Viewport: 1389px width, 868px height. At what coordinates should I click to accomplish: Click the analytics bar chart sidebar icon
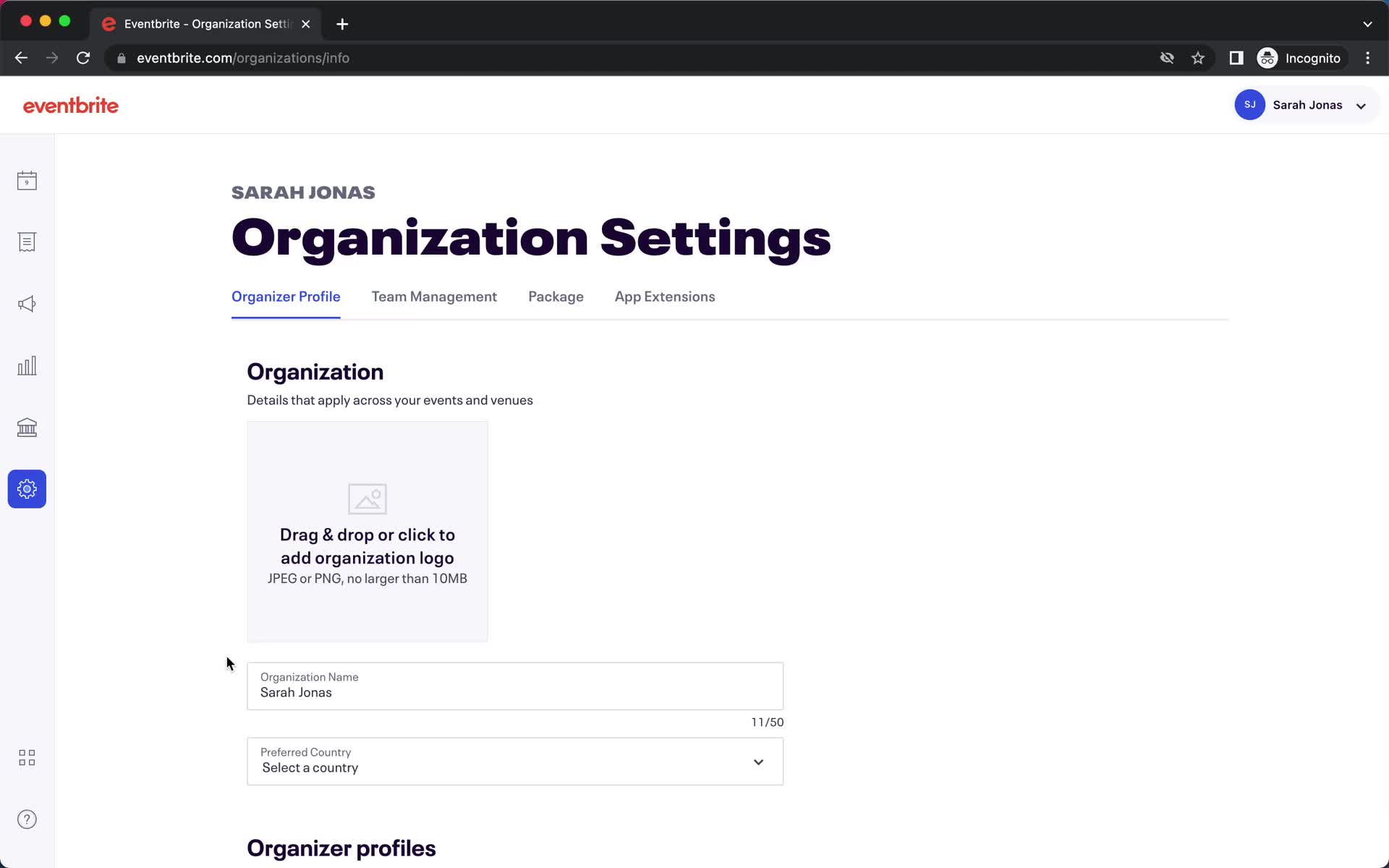(26, 365)
